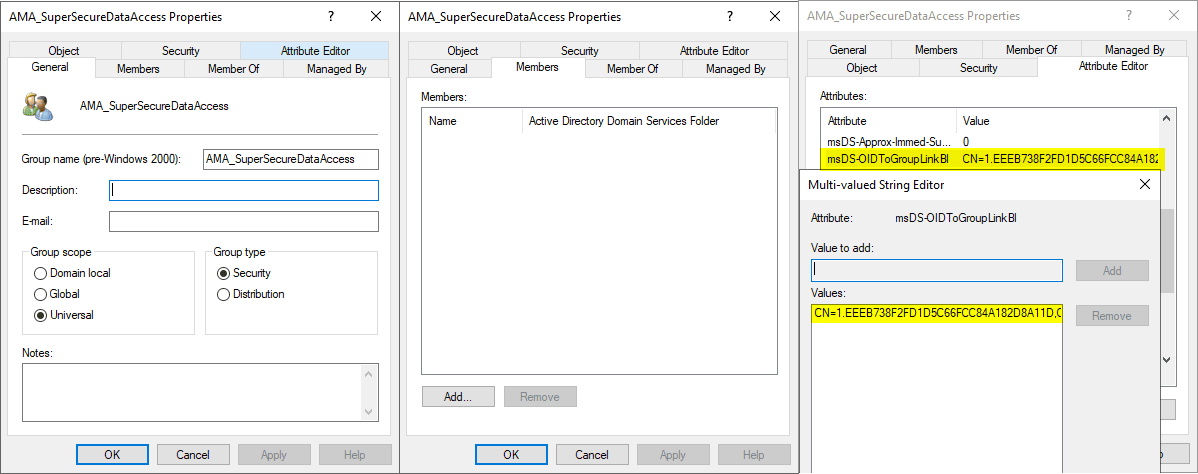Click Active Directory Domain Services Folder column header
1198x474 pixels.
(x=649, y=121)
